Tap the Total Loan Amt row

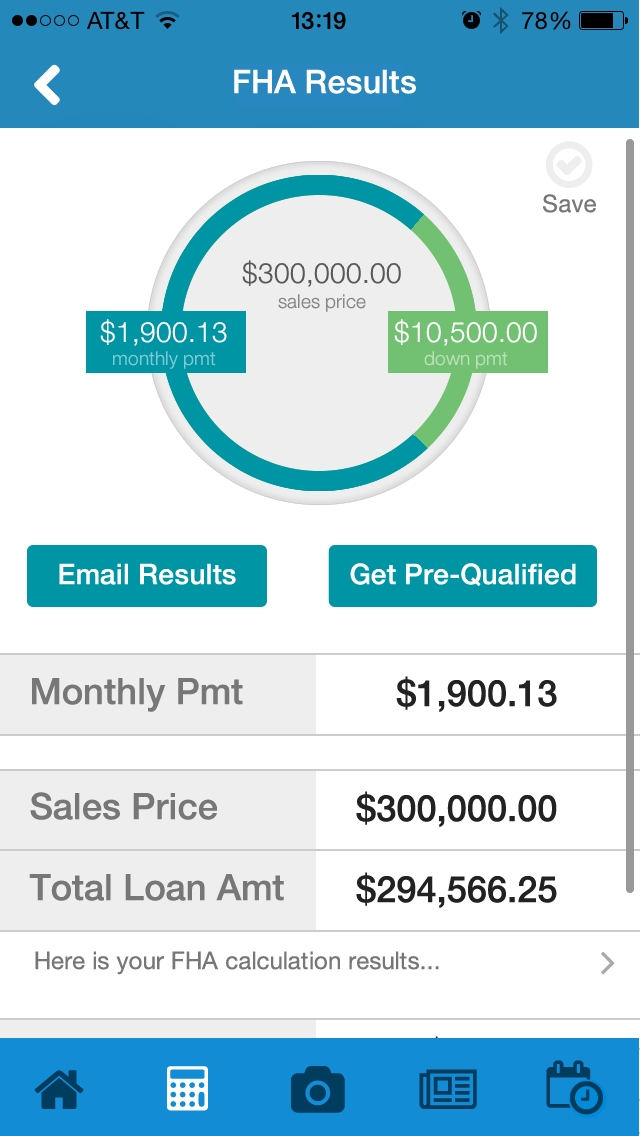[x=312, y=890]
